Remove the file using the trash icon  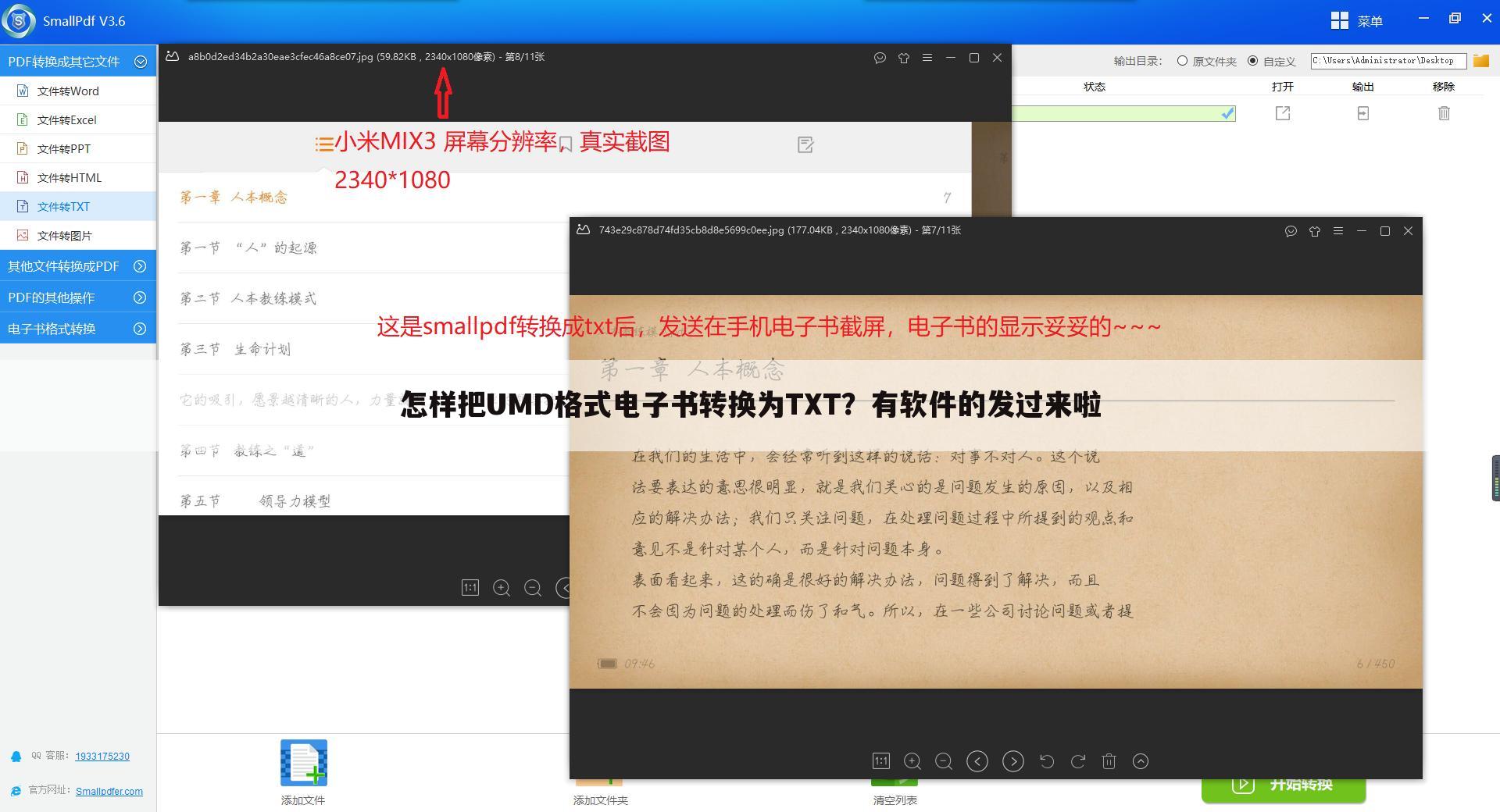tap(1444, 113)
